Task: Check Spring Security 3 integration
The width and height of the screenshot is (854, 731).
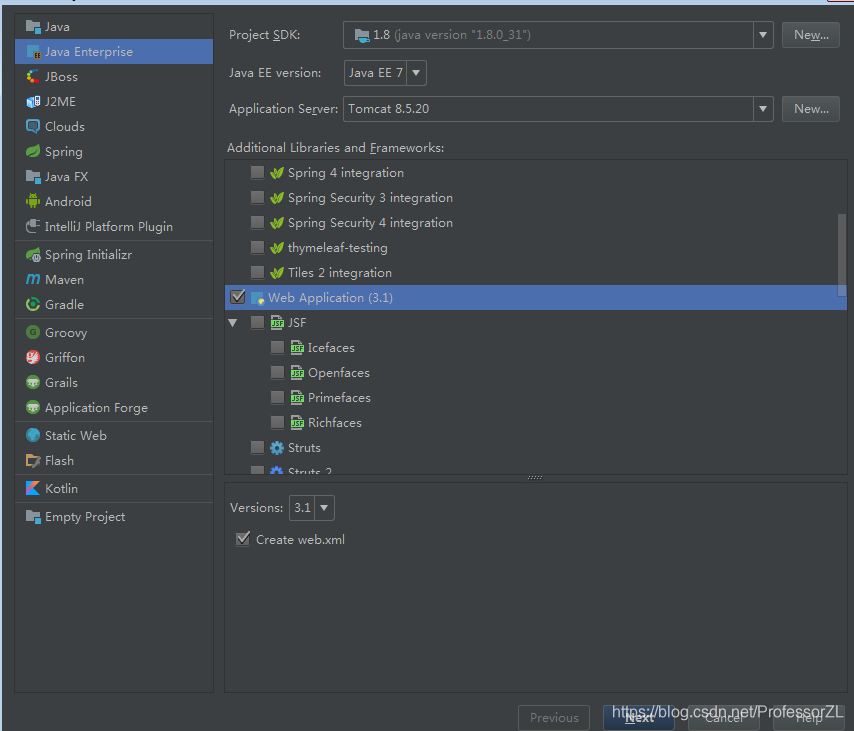Action: (257, 197)
